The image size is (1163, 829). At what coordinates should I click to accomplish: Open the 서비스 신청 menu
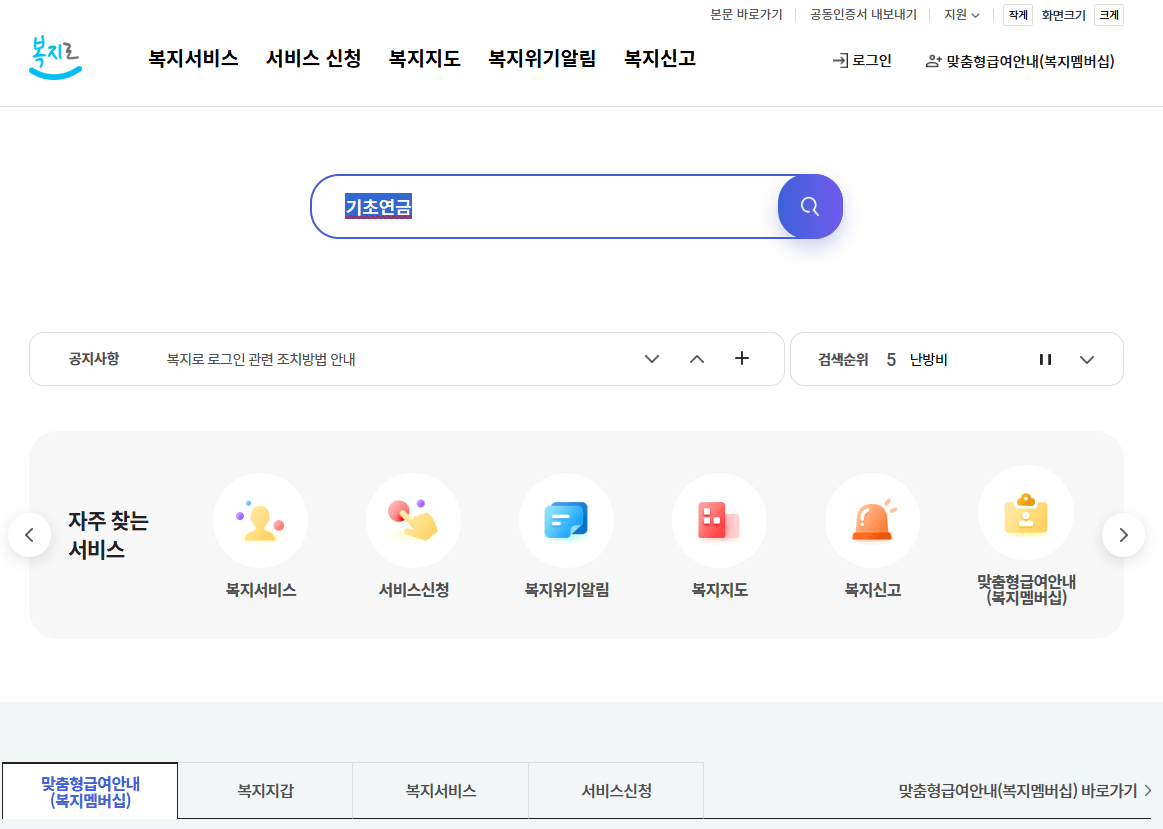[313, 59]
